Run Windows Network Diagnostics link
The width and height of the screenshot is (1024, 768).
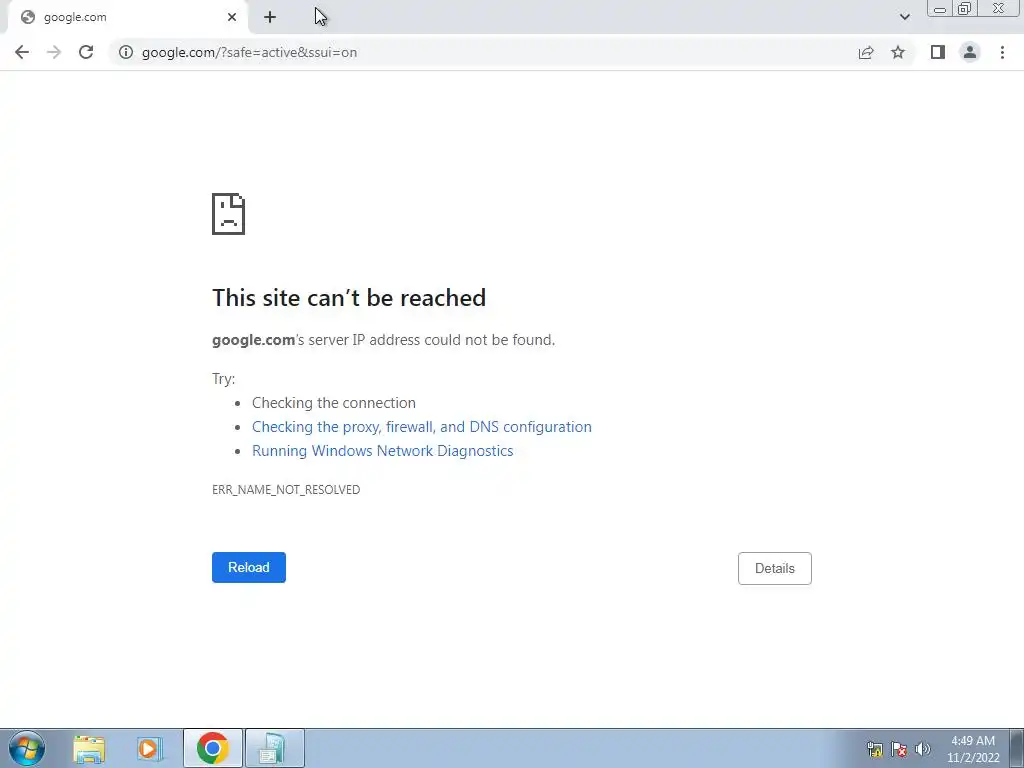point(383,451)
